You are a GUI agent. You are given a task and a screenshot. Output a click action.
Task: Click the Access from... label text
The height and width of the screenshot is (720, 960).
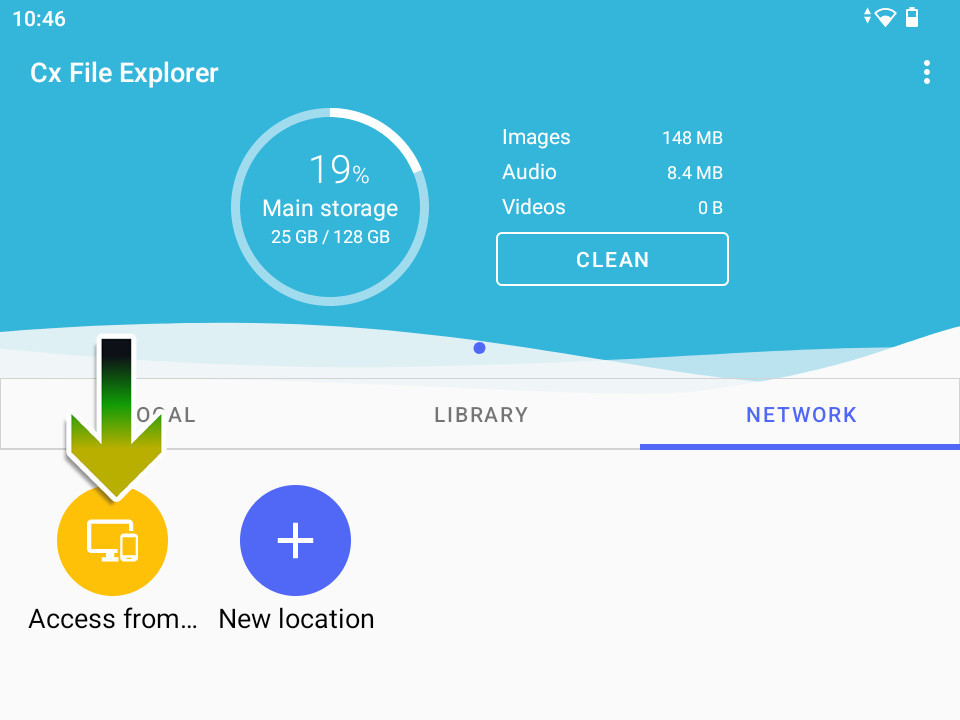tap(113, 619)
